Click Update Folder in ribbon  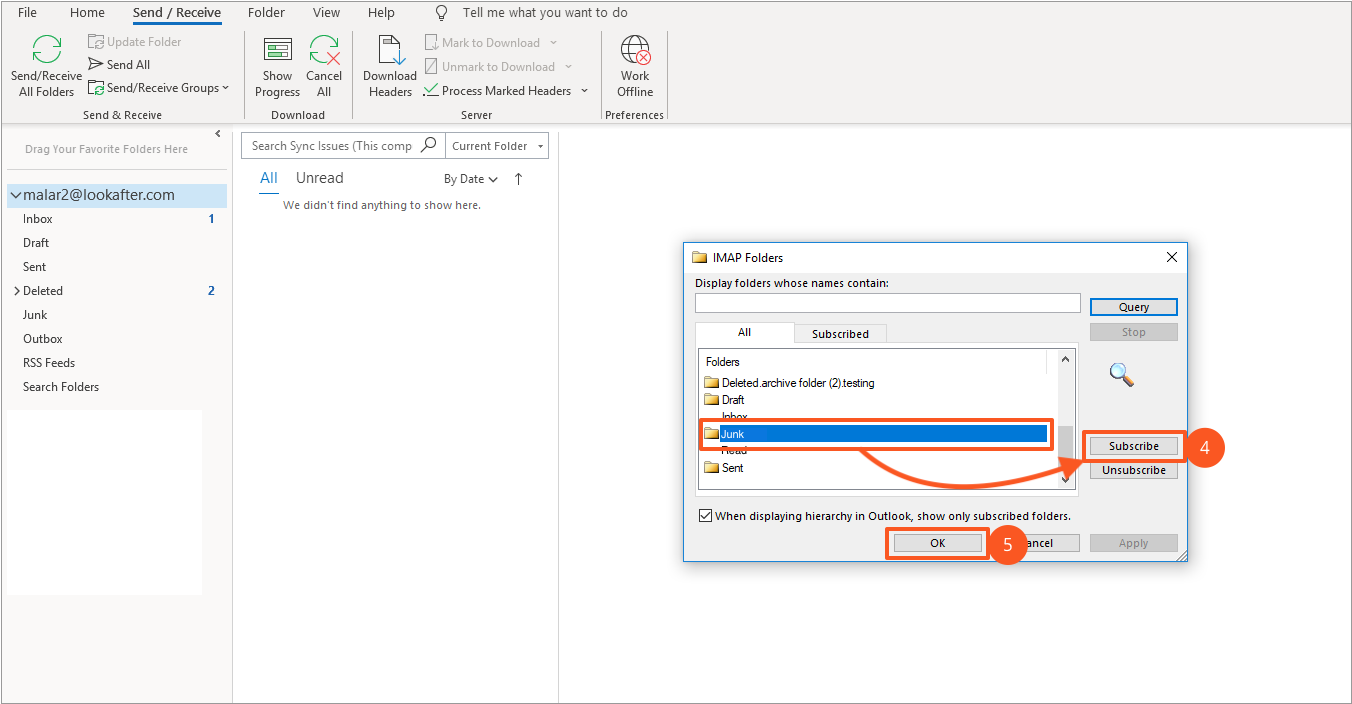pos(134,42)
